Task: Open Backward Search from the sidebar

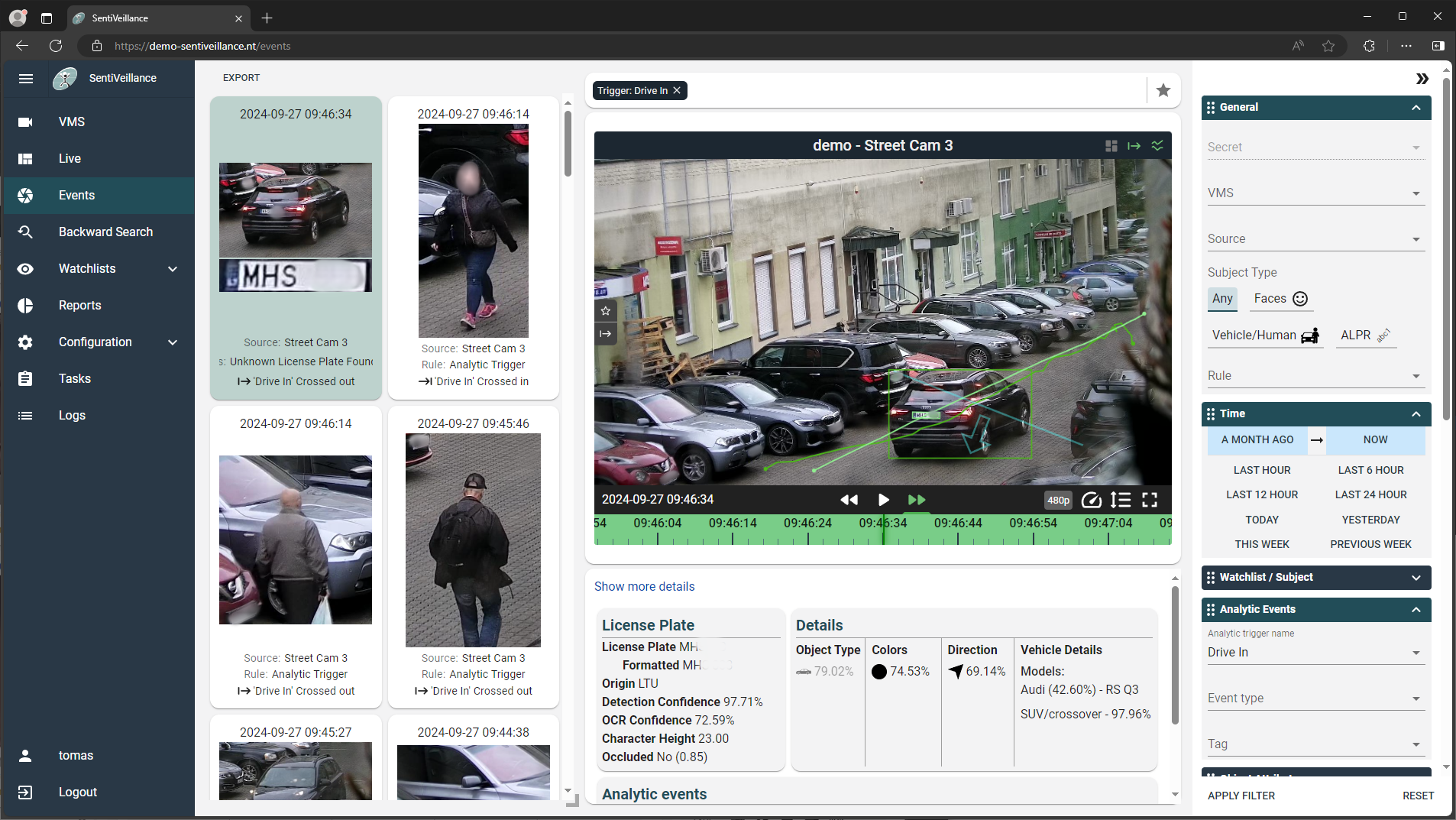Action: (98, 232)
